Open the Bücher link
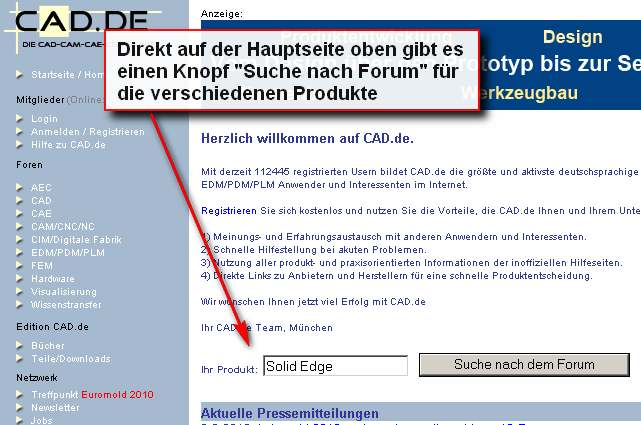Screen dimensions: 641x425 pyautogui.click(x=48, y=346)
